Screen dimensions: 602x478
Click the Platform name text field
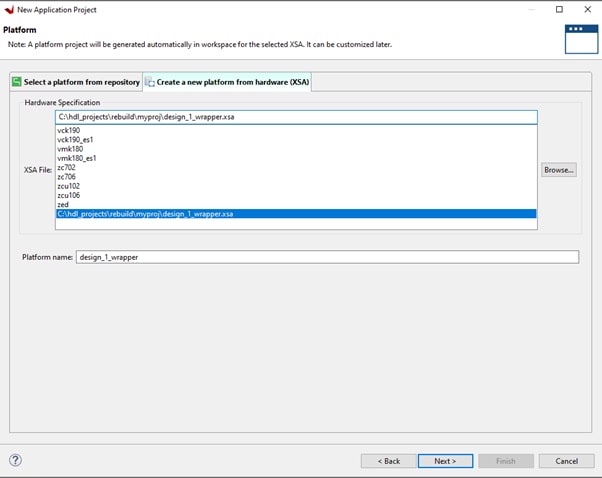point(327,257)
